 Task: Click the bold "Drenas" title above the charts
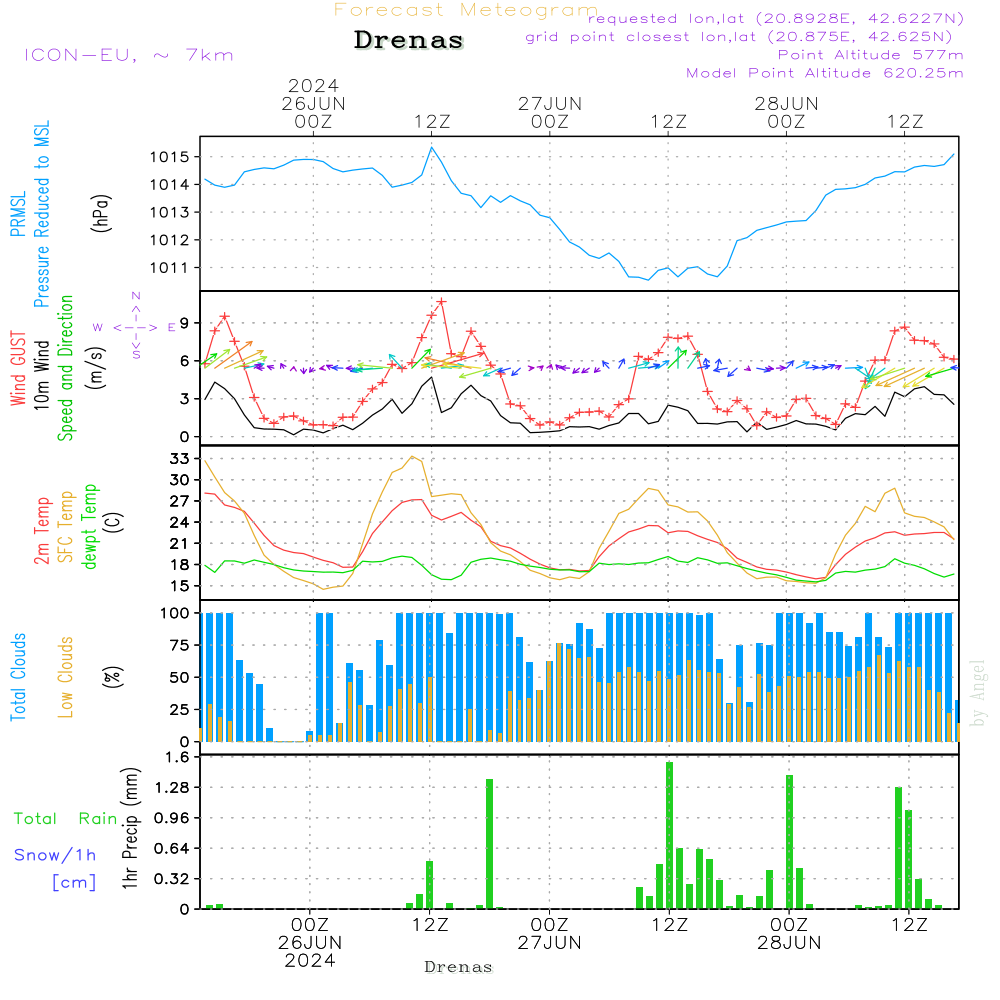click(409, 40)
